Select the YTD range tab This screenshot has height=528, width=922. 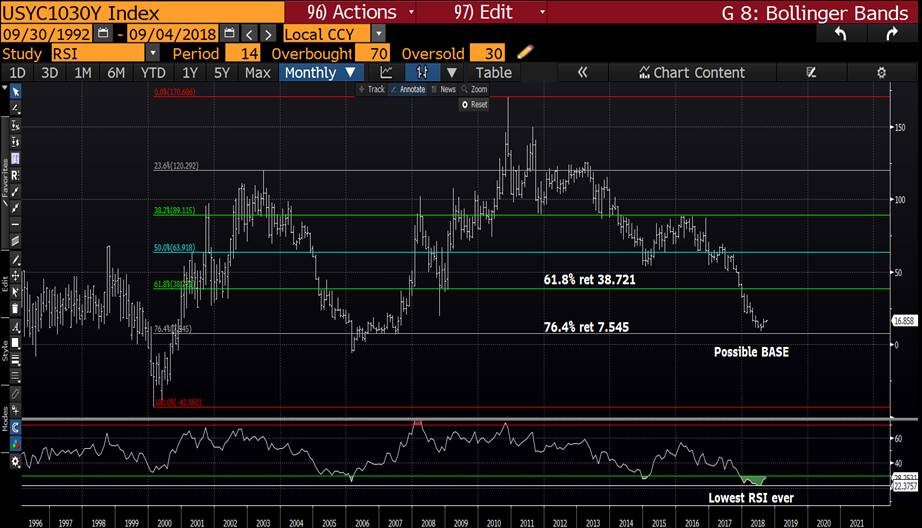(153, 72)
